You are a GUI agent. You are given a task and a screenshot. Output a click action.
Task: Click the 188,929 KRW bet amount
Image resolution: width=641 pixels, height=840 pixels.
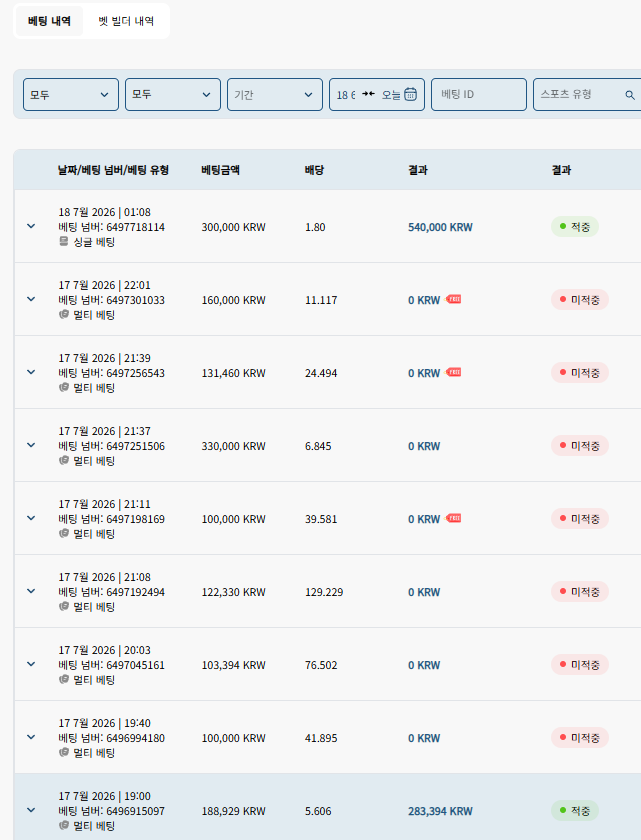click(233, 811)
